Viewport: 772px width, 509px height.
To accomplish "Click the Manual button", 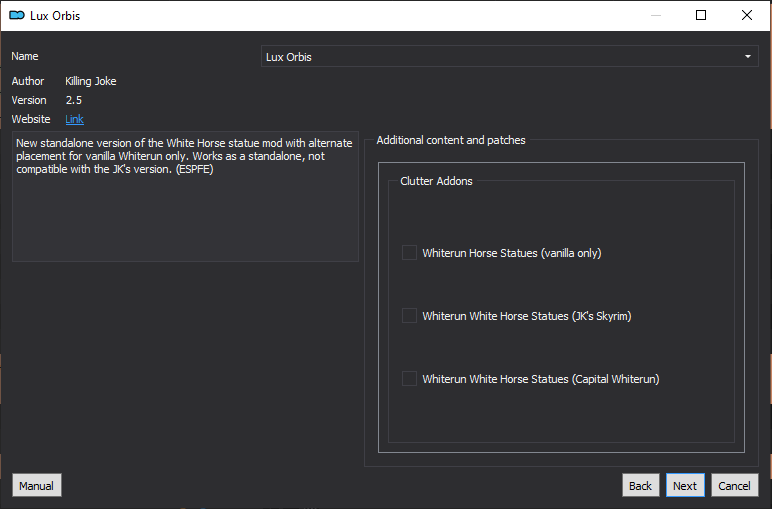I will pos(36,485).
